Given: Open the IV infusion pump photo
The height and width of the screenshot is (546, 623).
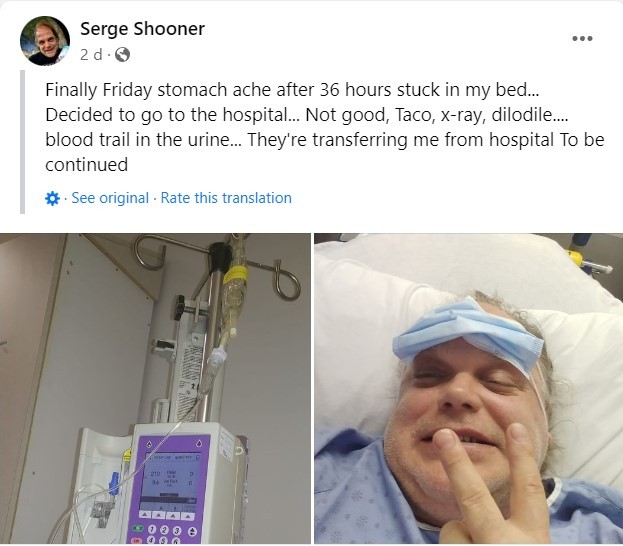Looking at the screenshot, I should (155, 388).
